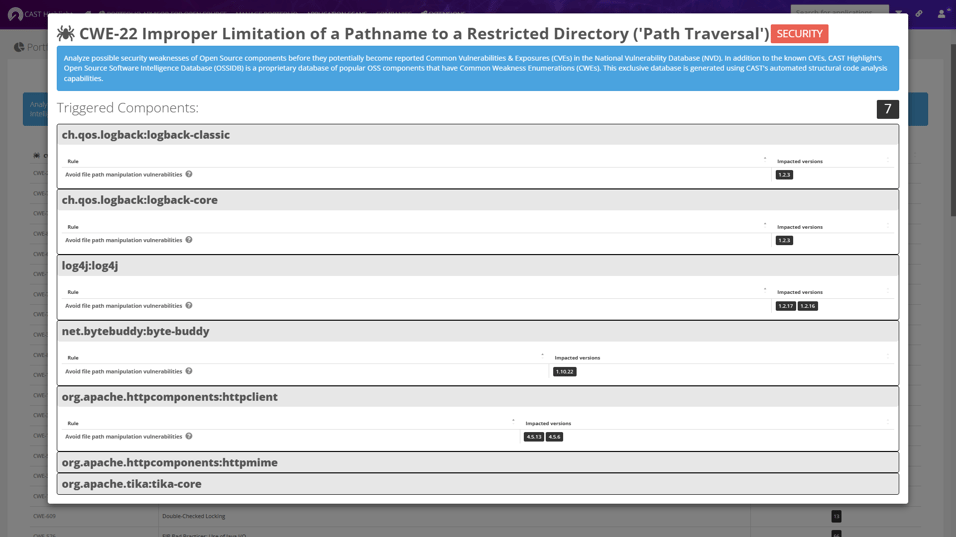
Task: Expand the org.apache.tika:tika-core component
Action: point(132,484)
